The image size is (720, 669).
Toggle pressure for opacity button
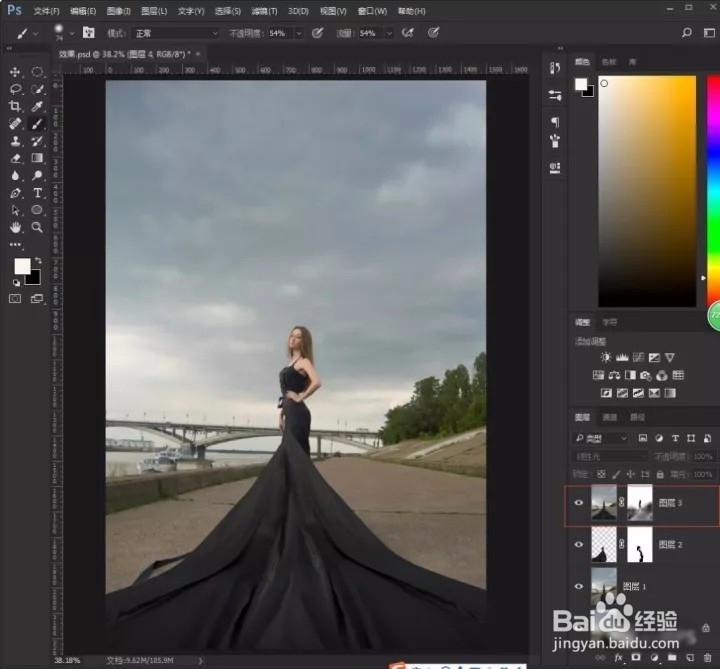pos(317,33)
